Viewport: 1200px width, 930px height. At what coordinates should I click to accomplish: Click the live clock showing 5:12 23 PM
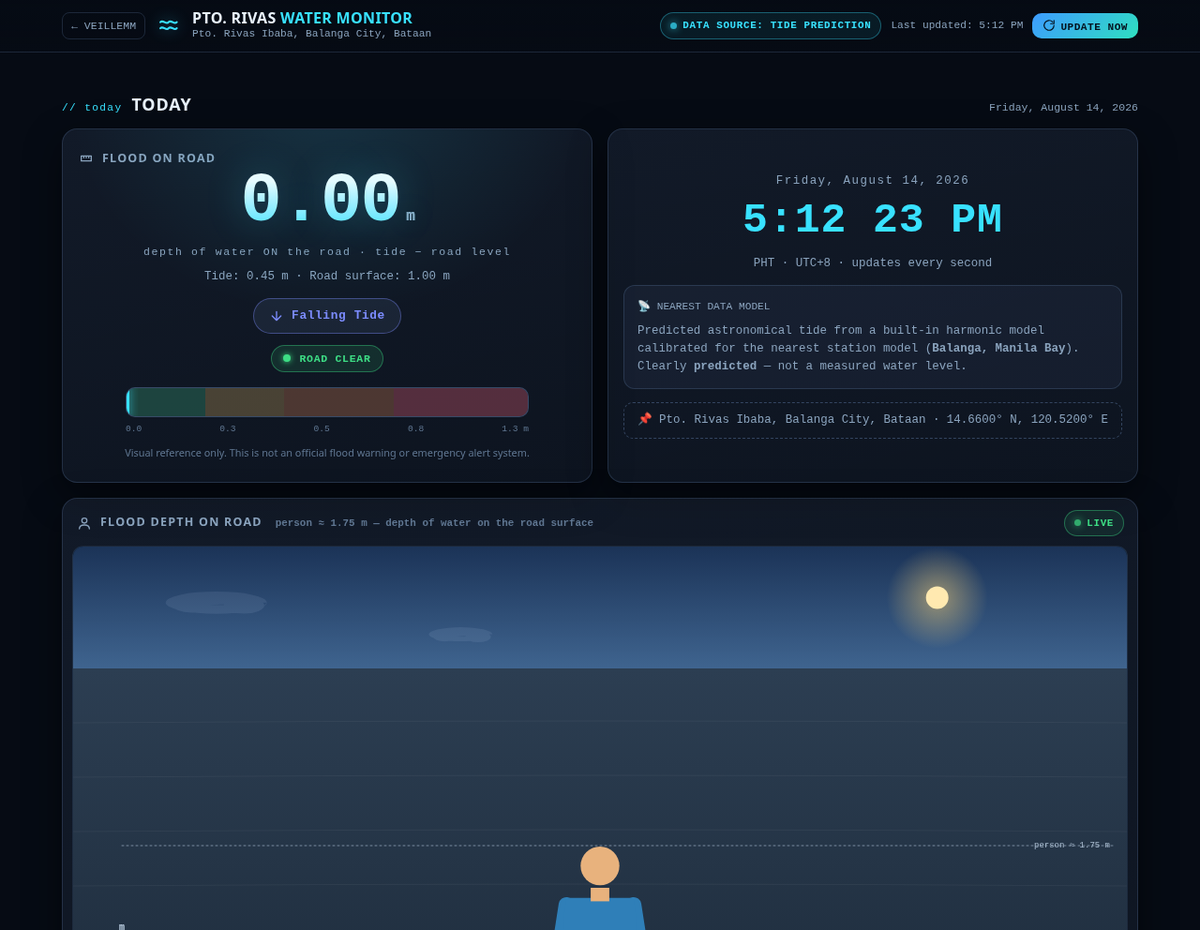click(872, 221)
